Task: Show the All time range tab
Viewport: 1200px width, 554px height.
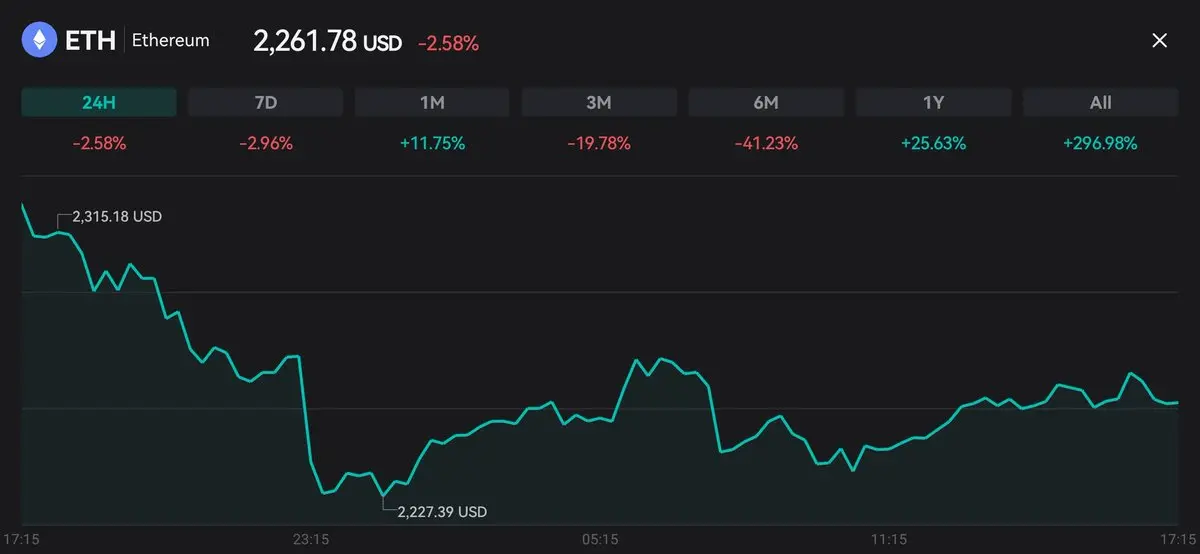Action: [x=1100, y=102]
